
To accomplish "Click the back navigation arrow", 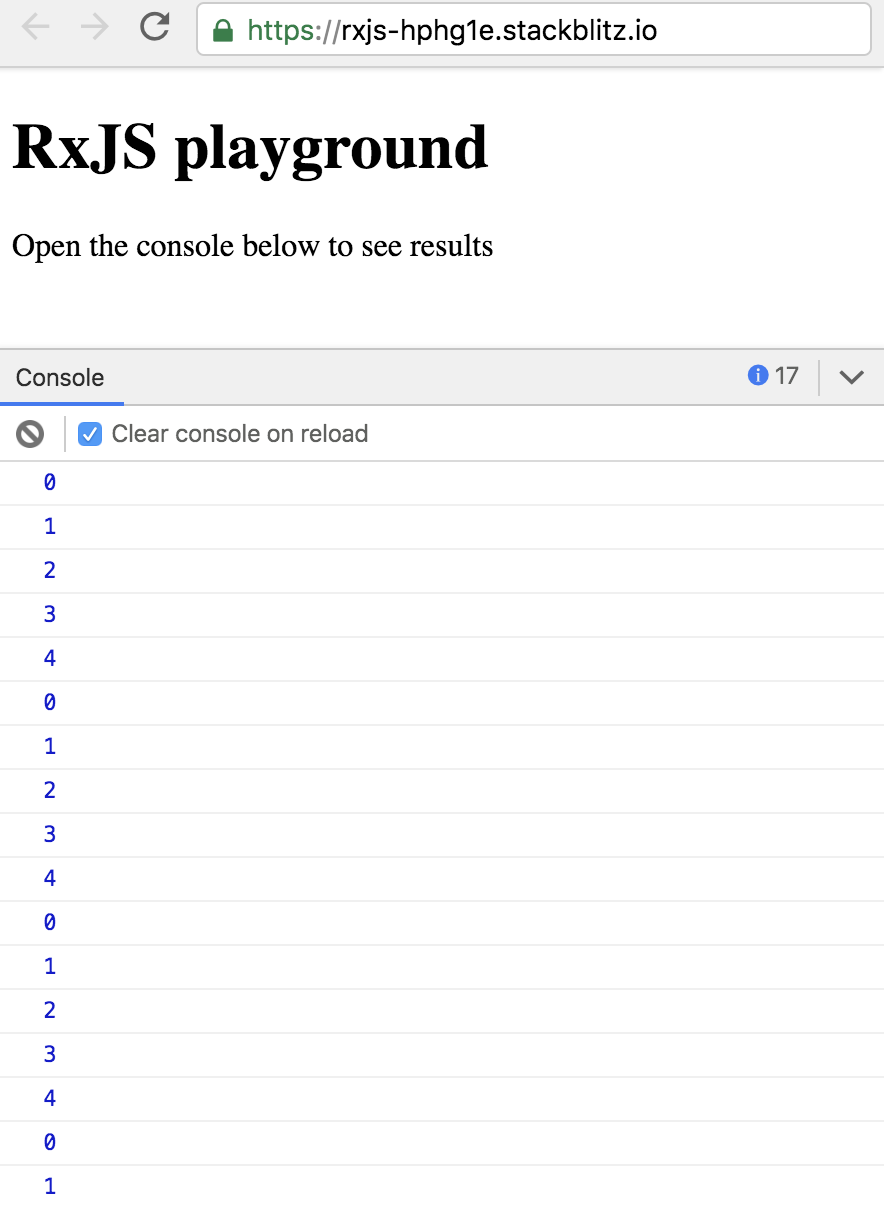I will coord(35,29).
